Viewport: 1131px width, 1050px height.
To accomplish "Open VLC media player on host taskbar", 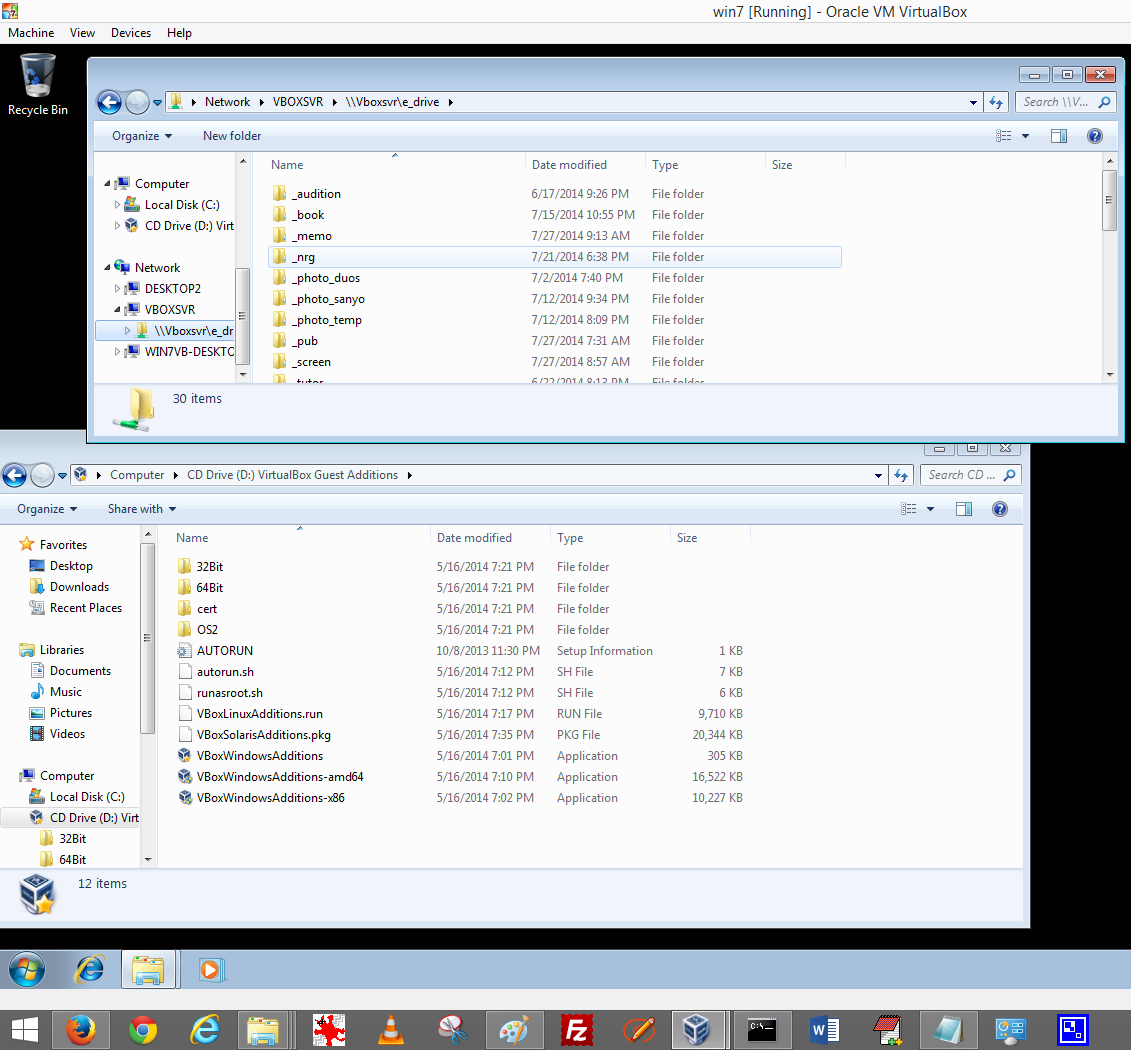I will 391,1030.
